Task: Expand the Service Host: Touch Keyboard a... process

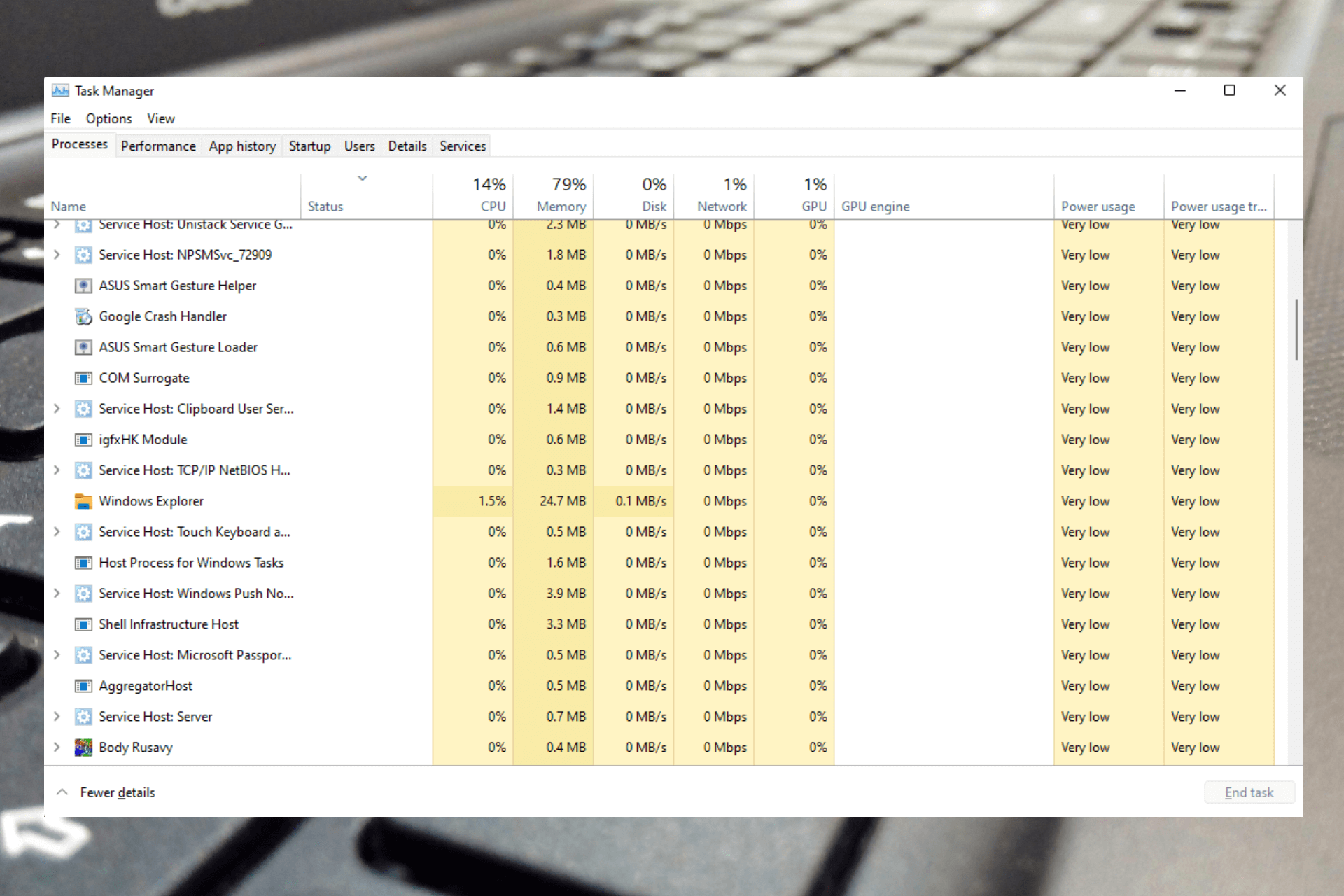Action: tap(57, 532)
